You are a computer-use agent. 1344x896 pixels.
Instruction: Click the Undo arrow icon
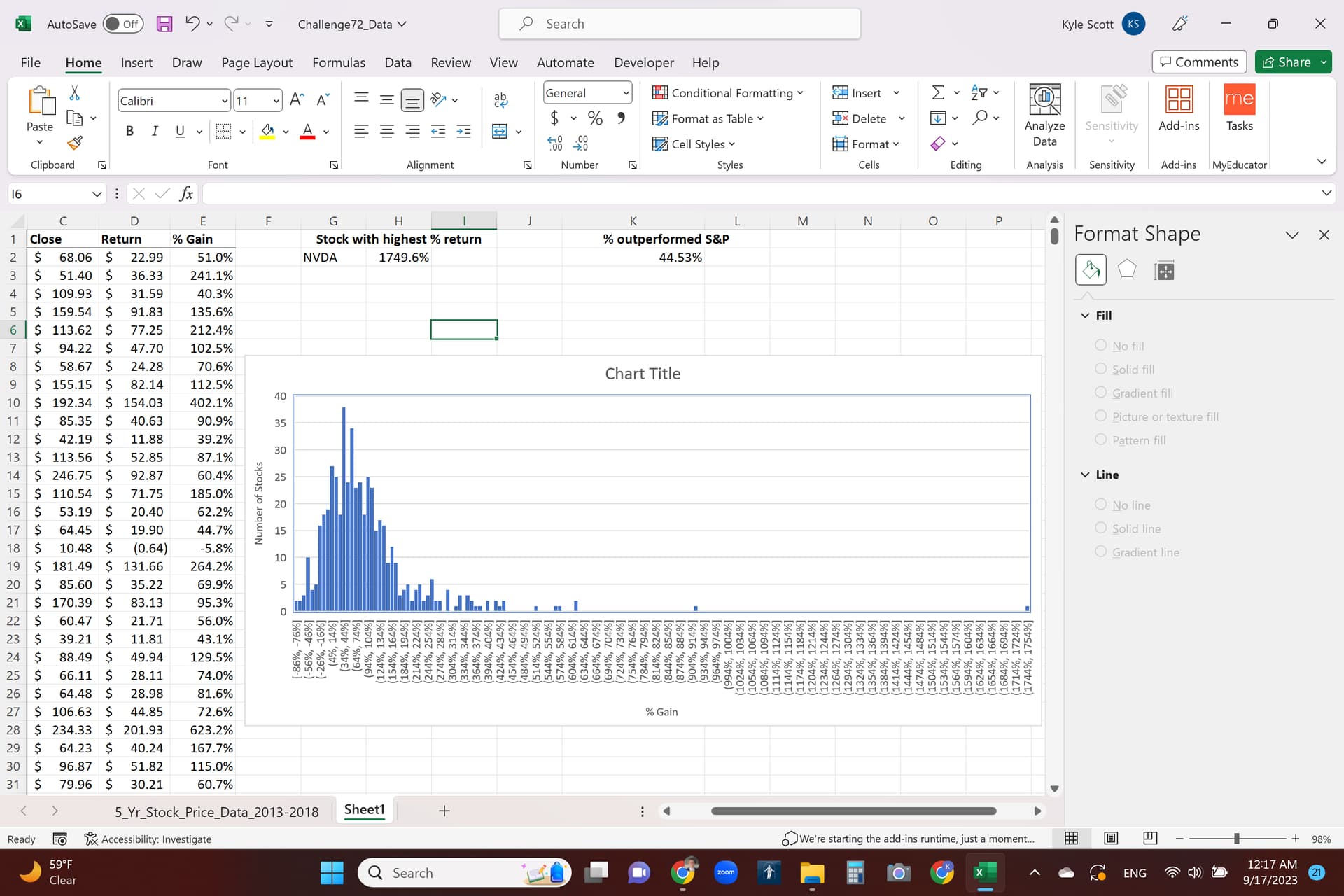click(192, 23)
